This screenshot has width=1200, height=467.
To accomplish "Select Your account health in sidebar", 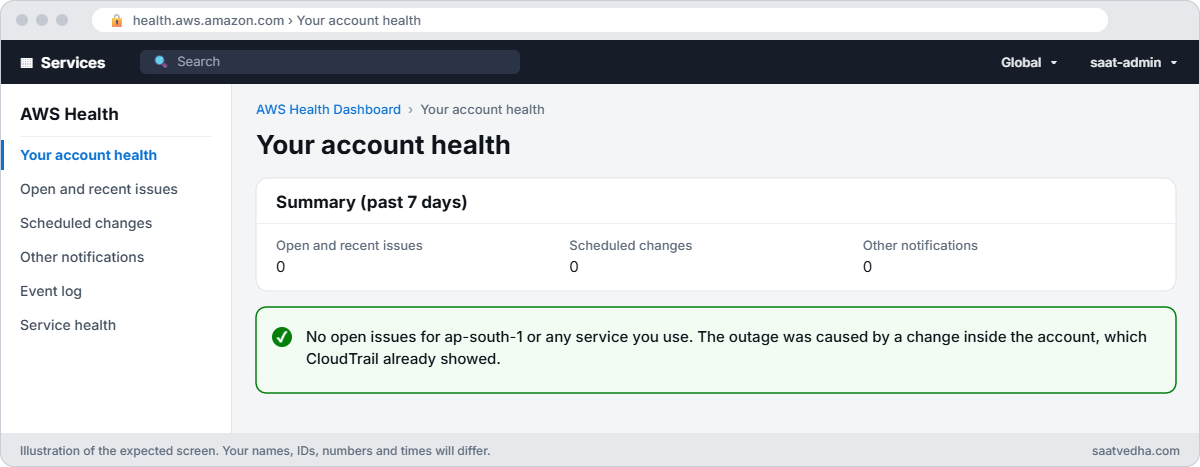I will click(88, 155).
